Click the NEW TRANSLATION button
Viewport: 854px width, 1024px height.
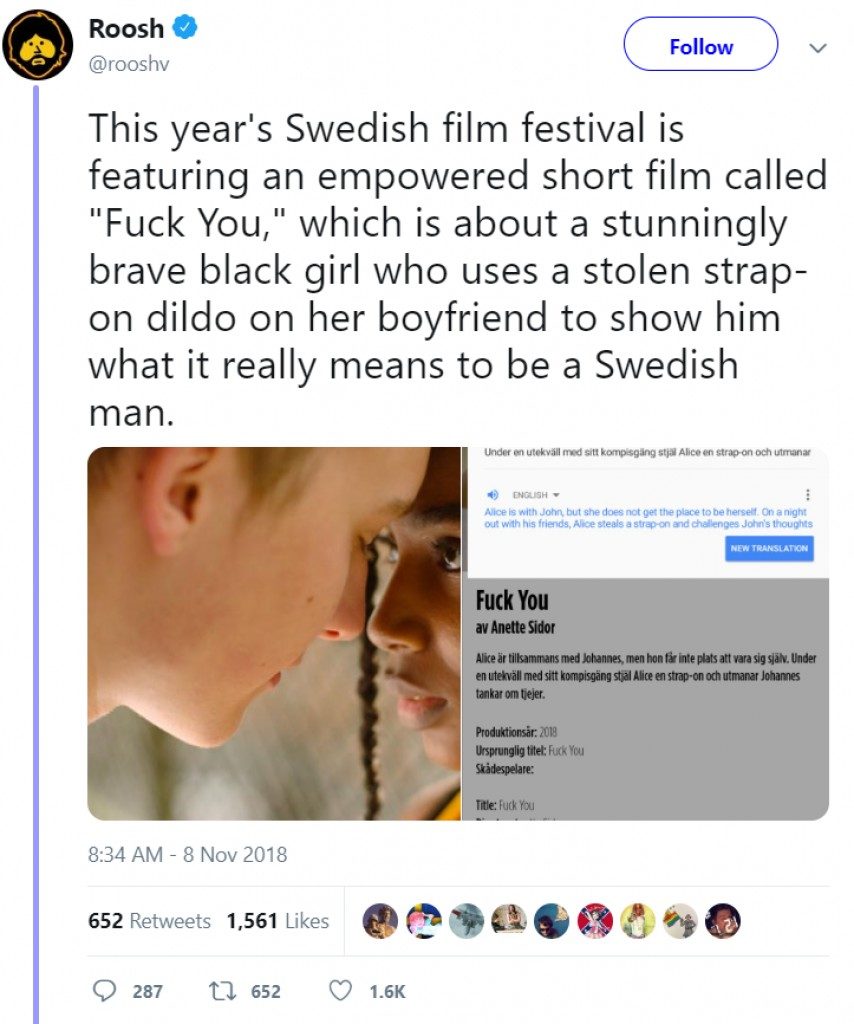click(769, 549)
